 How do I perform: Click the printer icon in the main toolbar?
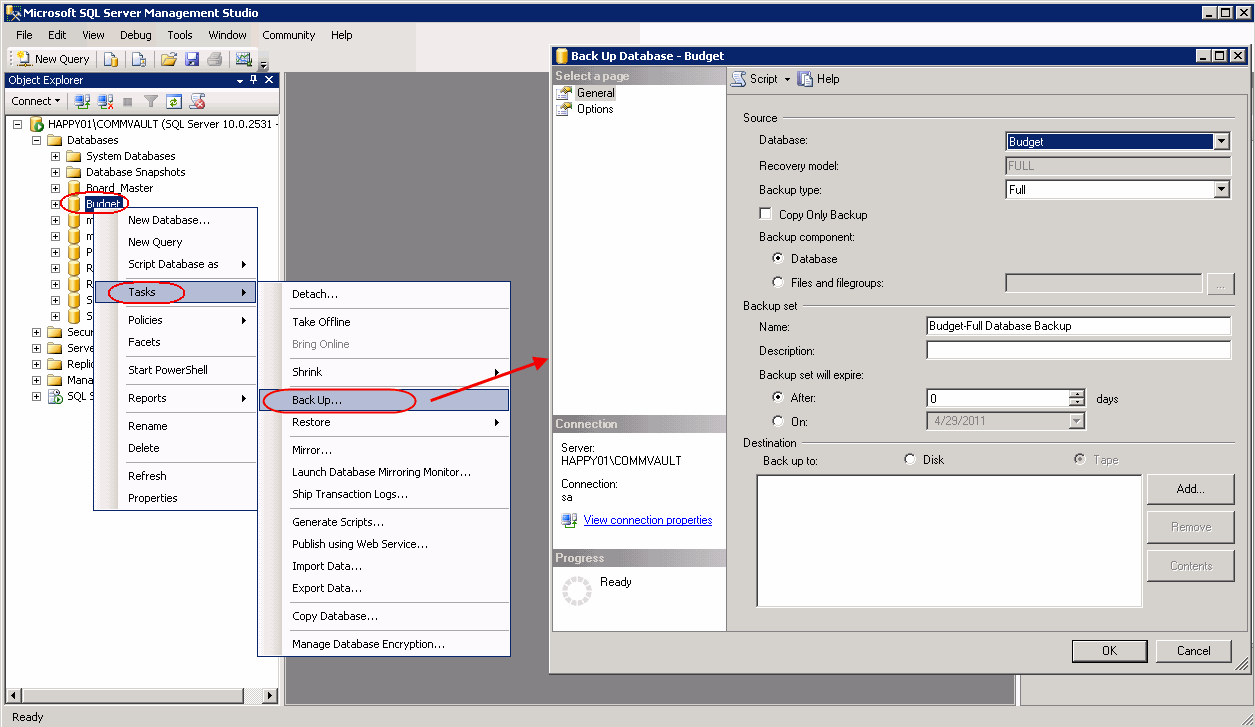click(x=214, y=59)
